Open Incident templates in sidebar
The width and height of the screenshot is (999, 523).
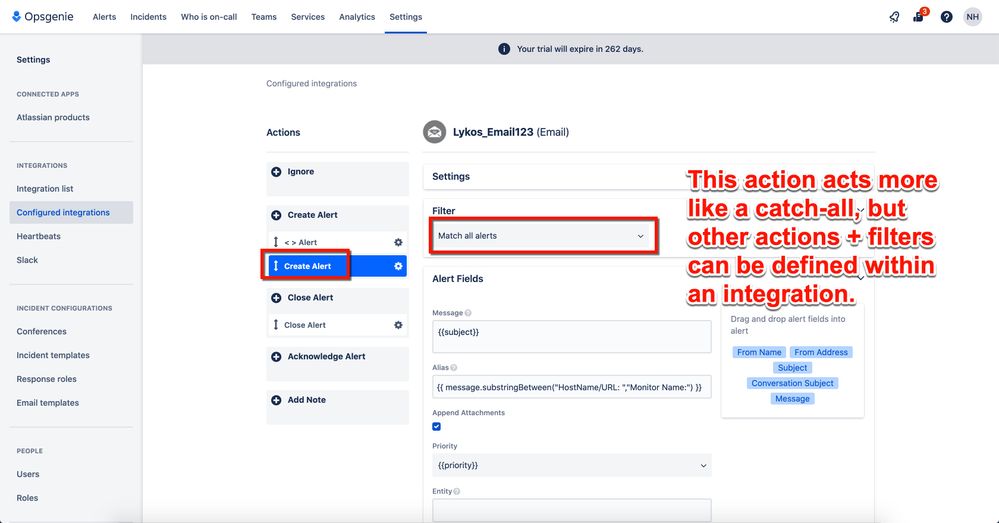[x=53, y=355]
